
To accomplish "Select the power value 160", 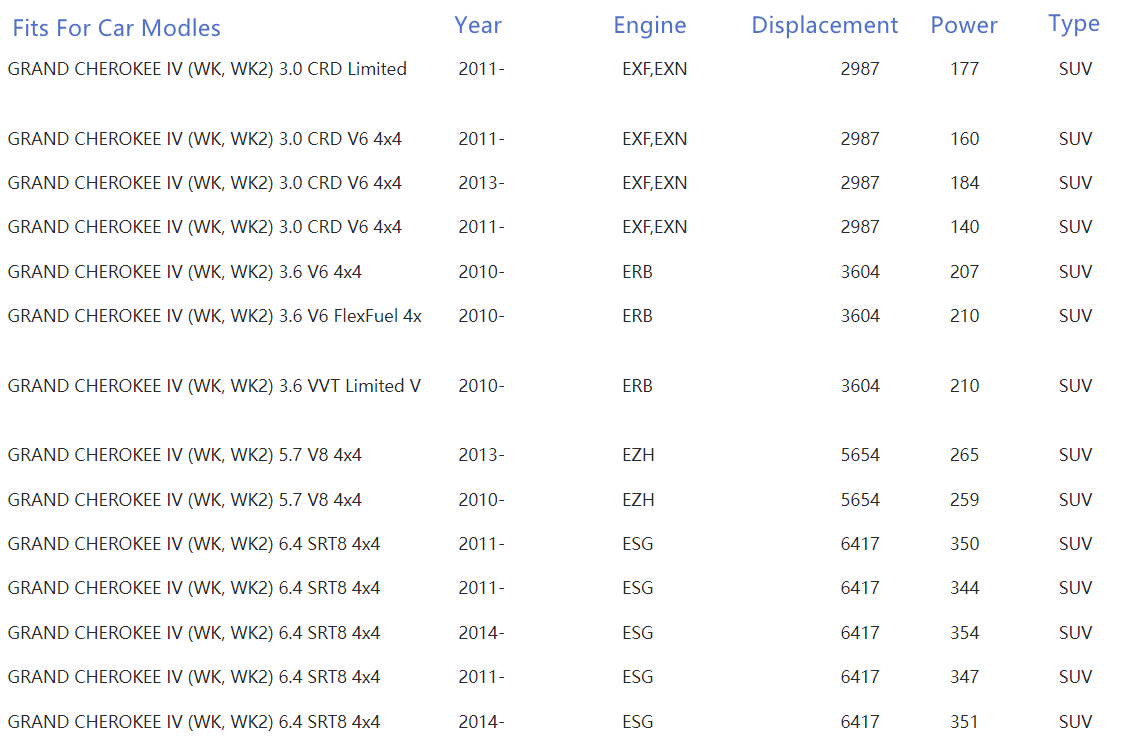I will tap(964, 139).
